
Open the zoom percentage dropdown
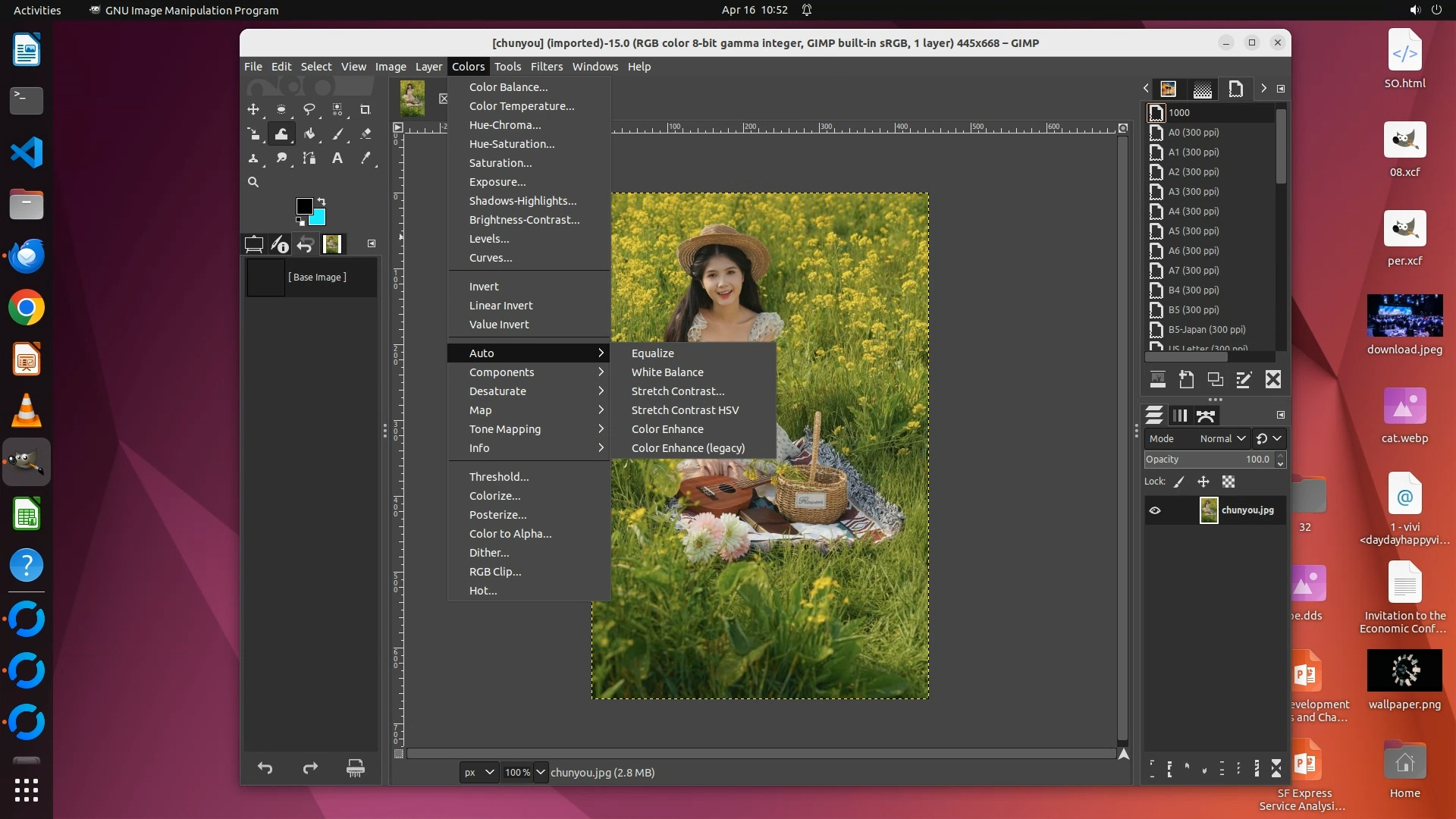pyautogui.click(x=541, y=772)
